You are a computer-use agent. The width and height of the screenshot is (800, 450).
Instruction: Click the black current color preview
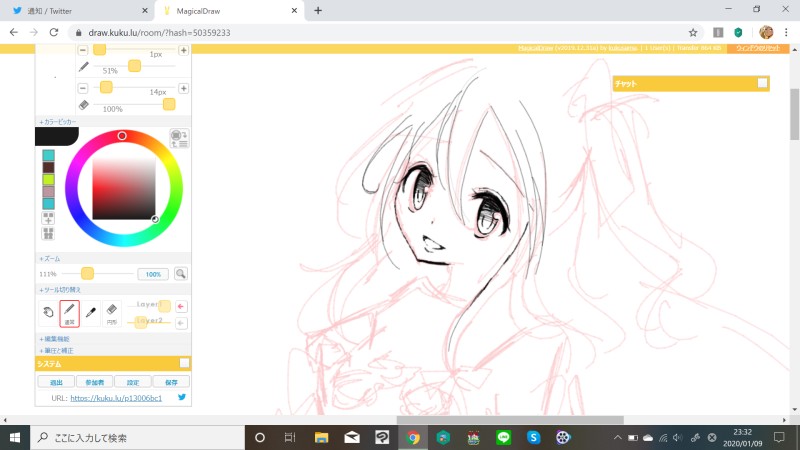[x=56, y=136]
